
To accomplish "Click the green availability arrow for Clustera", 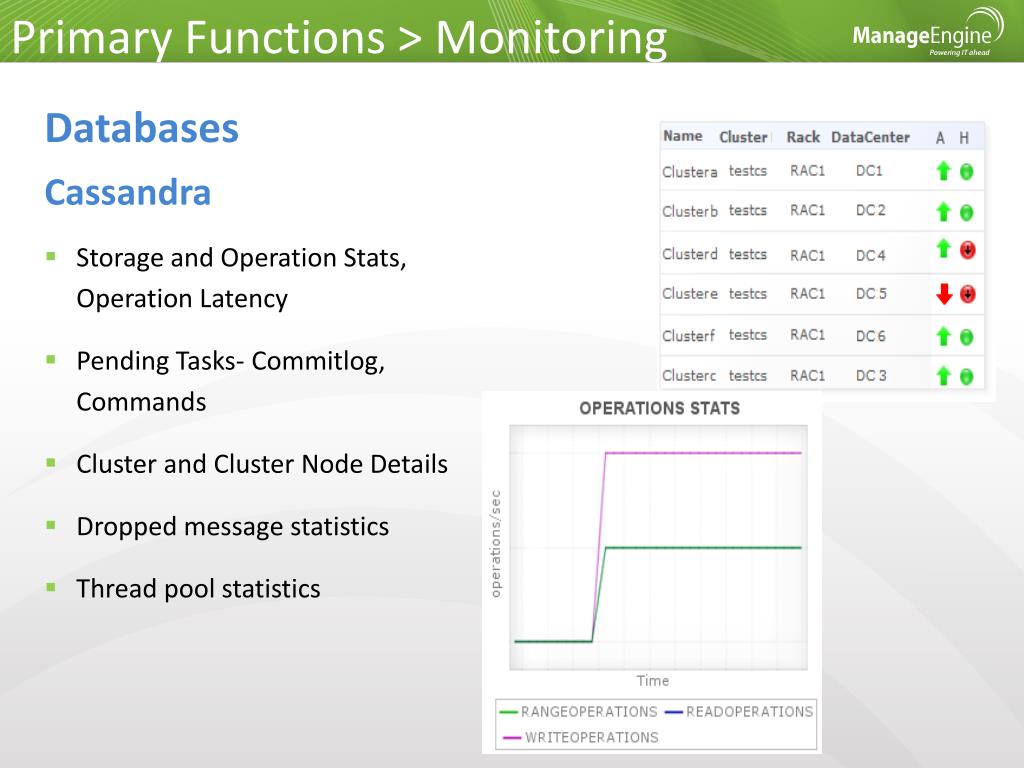I will [943, 171].
